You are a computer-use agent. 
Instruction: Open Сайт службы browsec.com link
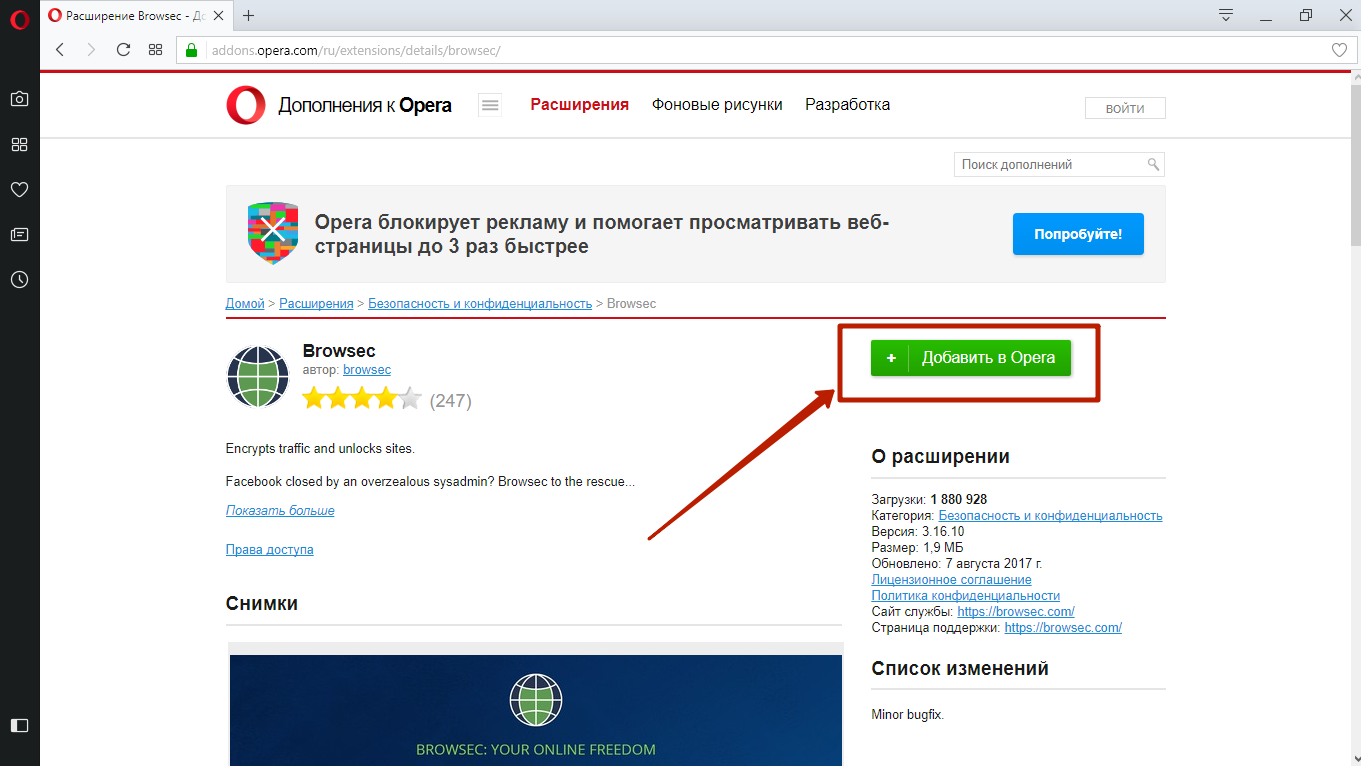1016,612
